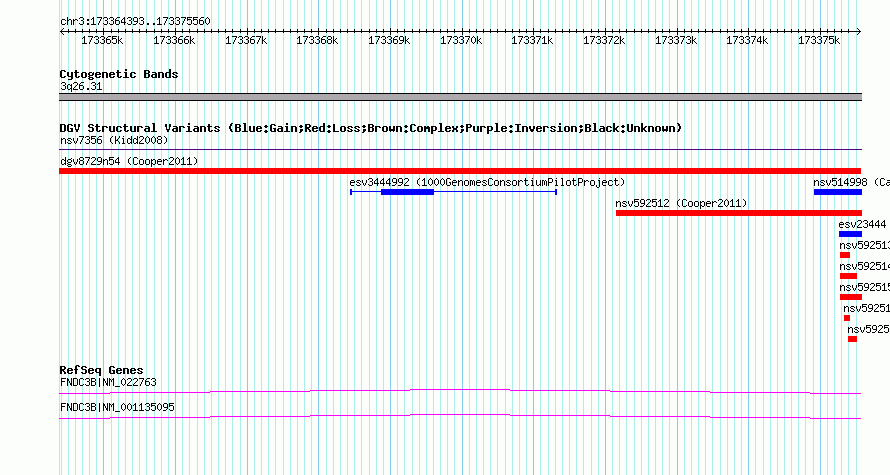Select the 173373k ruler tick label
The height and width of the screenshot is (475, 890).
point(676,40)
